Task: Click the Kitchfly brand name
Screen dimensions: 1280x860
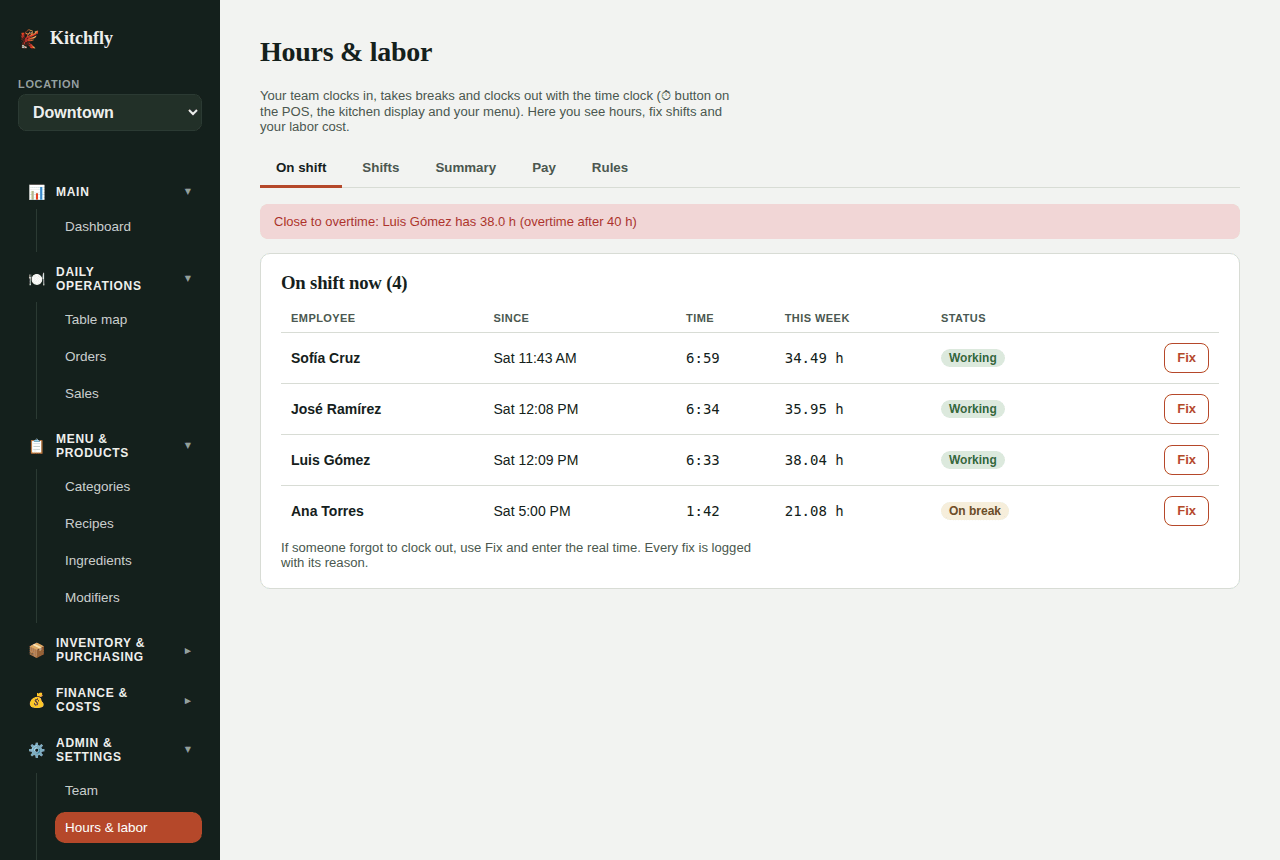Action: pyautogui.click(x=82, y=38)
